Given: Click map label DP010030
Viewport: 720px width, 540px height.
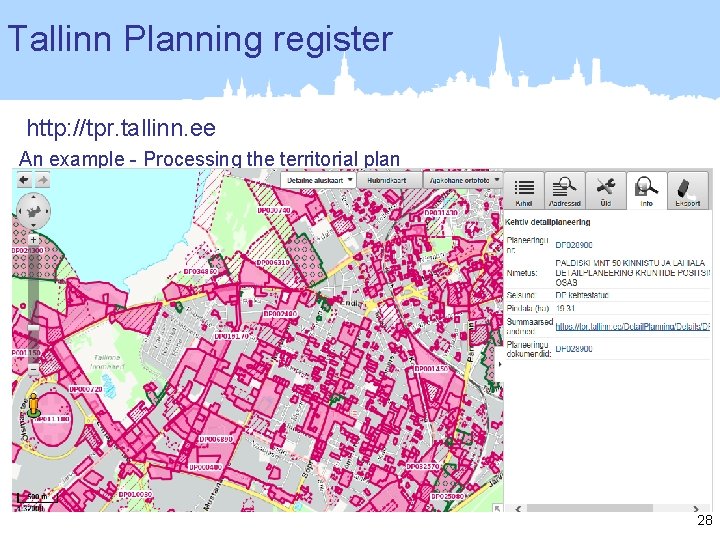Looking at the screenshot, I should click(x=135, y=495).
